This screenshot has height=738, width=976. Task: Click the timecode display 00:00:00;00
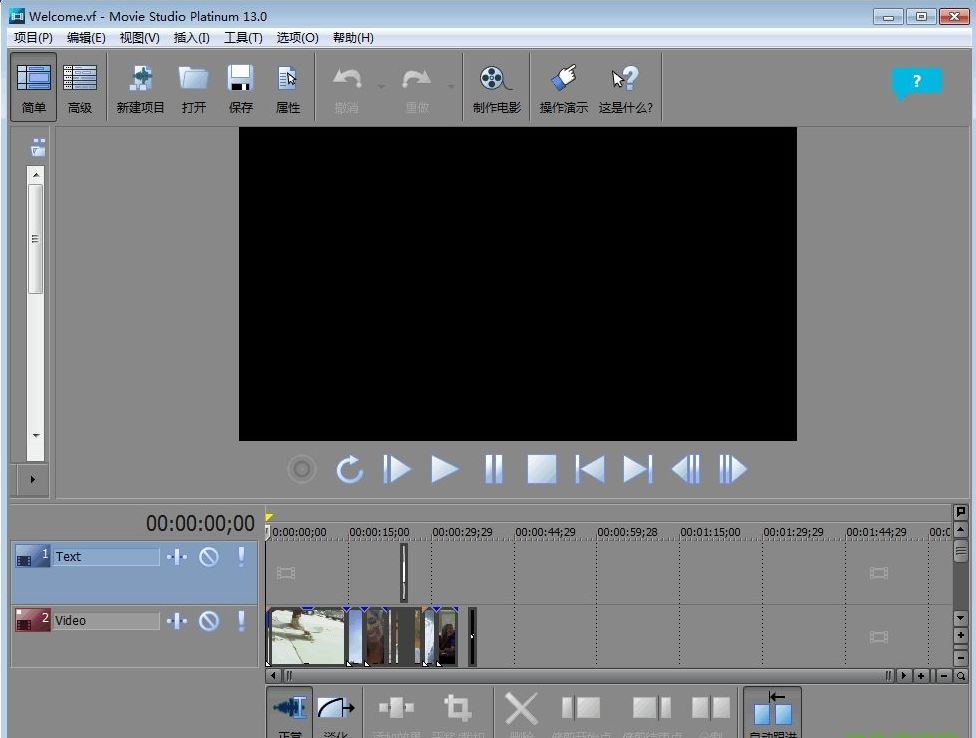(x=200, y=523)
